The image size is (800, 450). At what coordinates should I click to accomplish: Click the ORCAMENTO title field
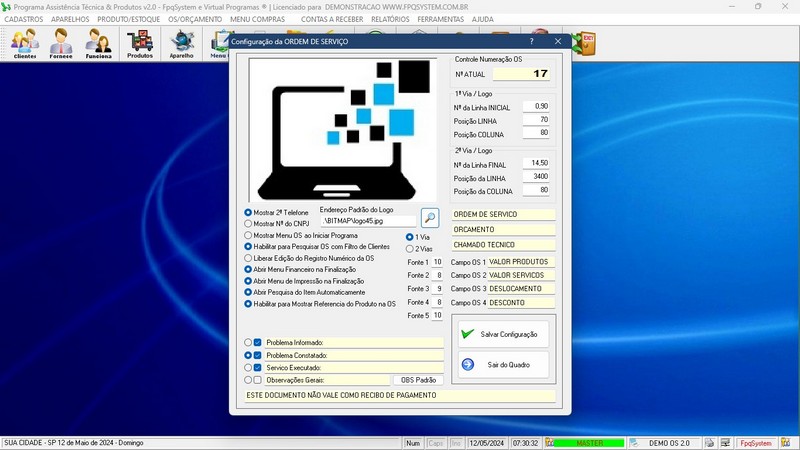[x=504, y=230]
